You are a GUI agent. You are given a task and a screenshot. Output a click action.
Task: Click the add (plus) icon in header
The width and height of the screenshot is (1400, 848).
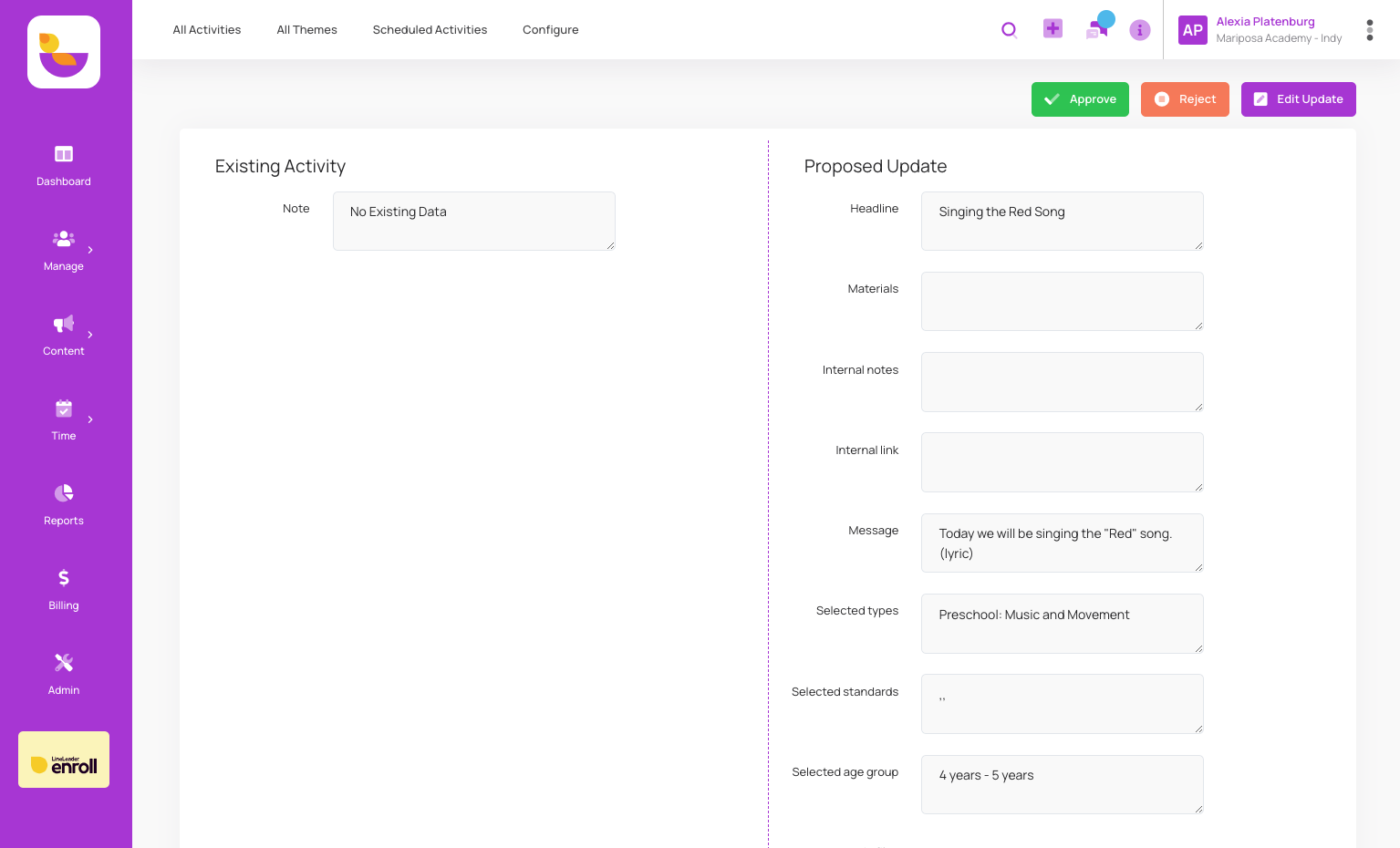pos(1053,28)
